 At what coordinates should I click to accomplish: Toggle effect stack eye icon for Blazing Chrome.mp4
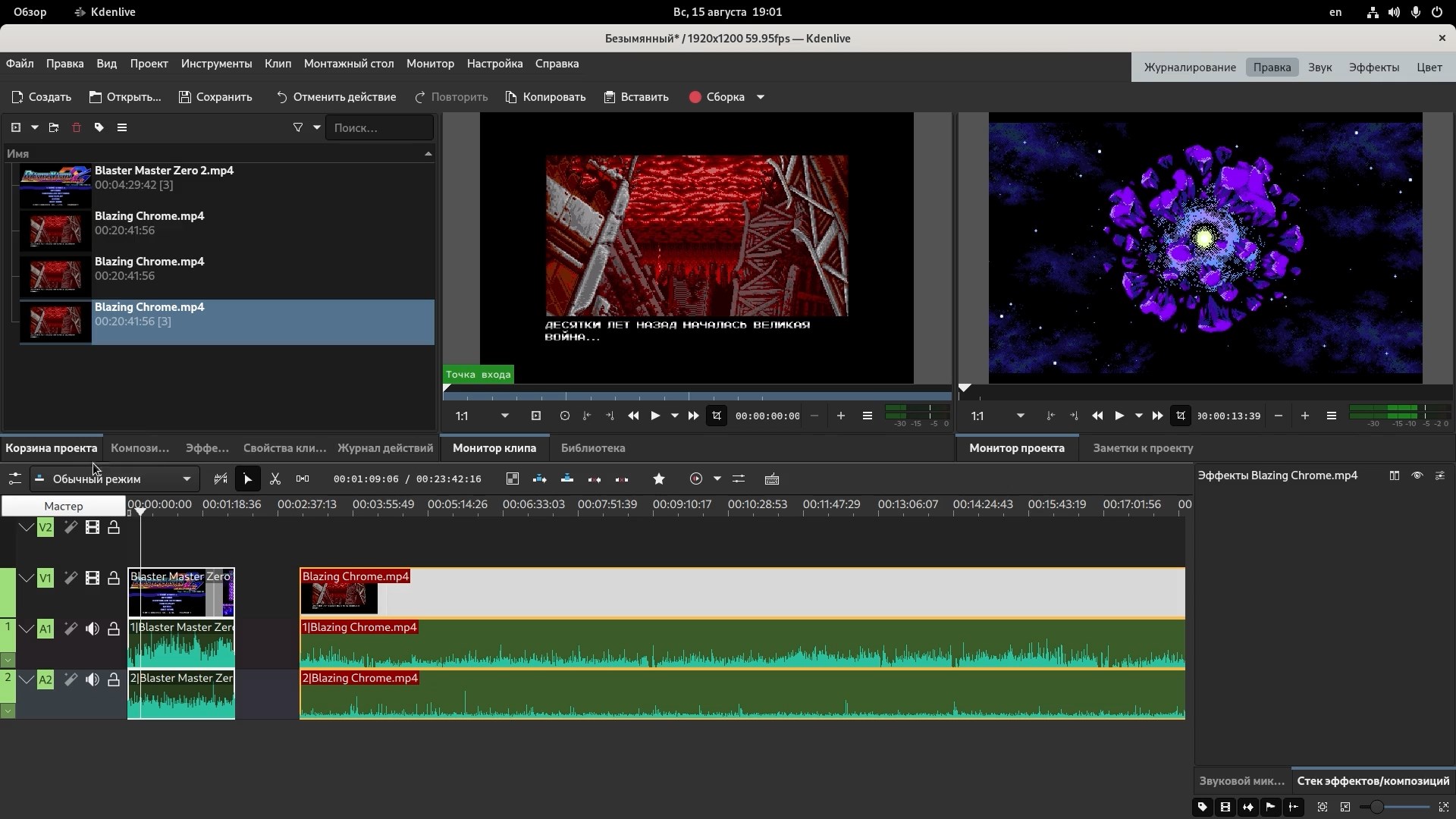click(1417, 475)
